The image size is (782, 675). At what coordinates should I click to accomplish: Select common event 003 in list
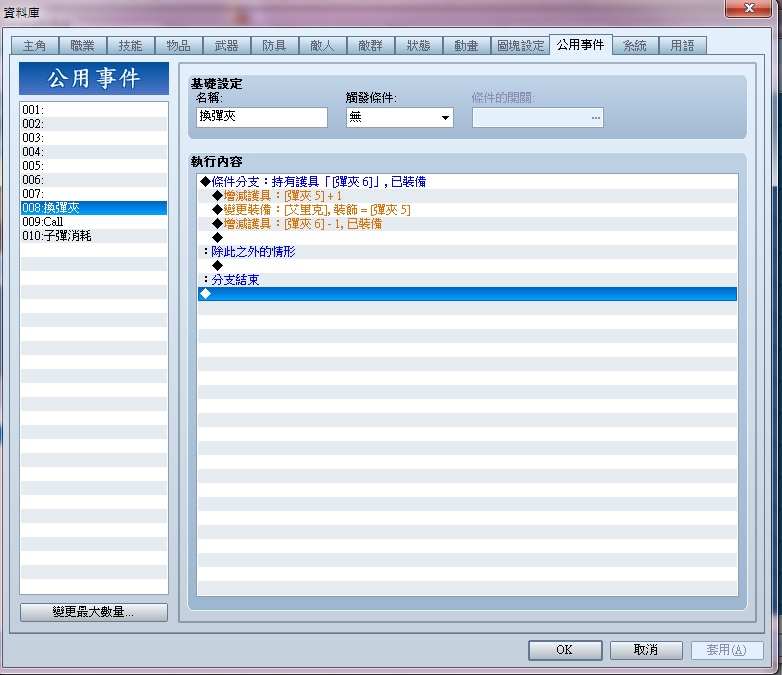point(94,138)
